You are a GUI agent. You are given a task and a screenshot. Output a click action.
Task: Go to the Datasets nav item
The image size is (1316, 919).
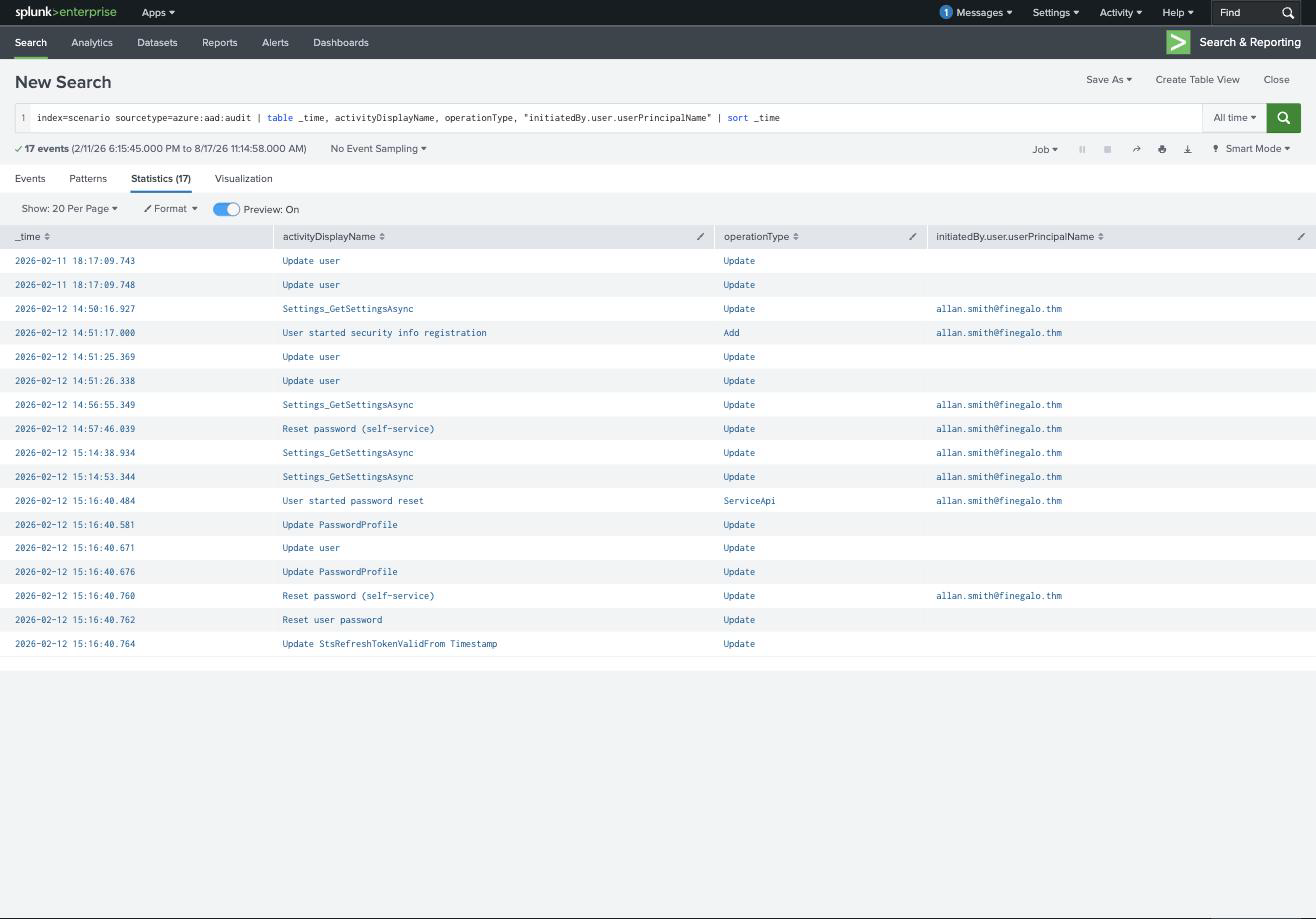[157, 43]
